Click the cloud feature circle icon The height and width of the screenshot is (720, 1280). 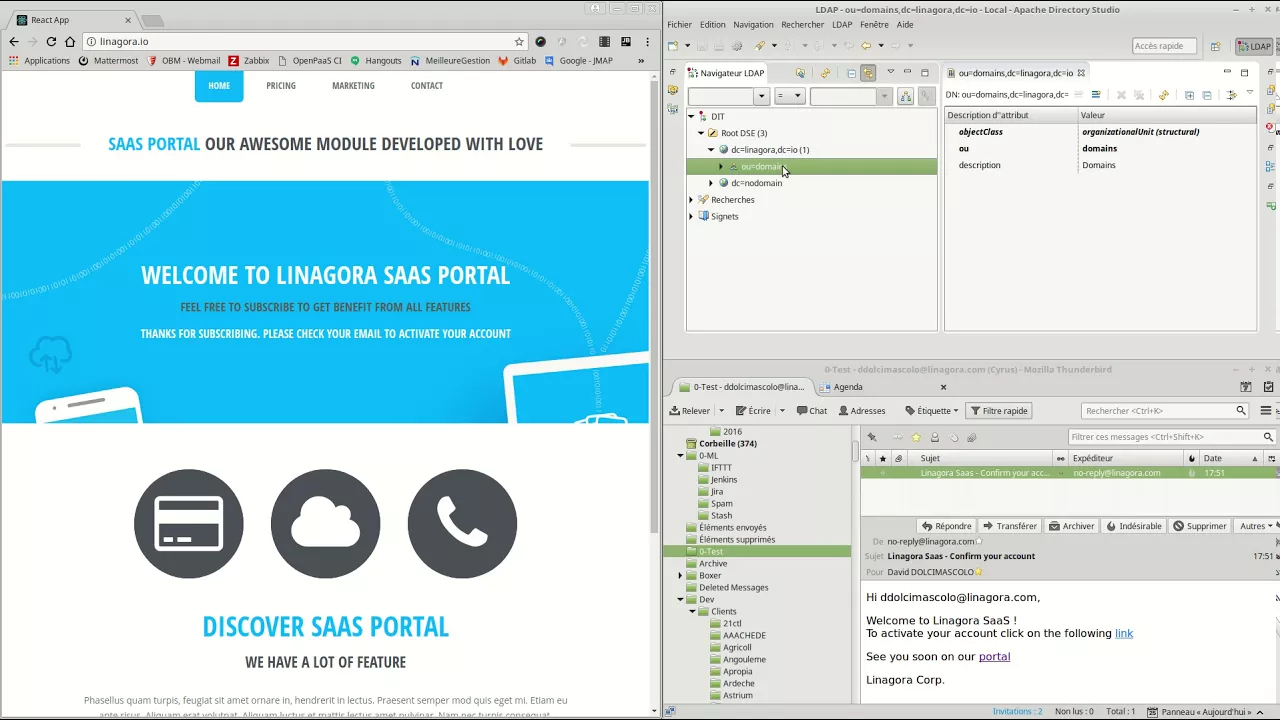coord(325,523)
